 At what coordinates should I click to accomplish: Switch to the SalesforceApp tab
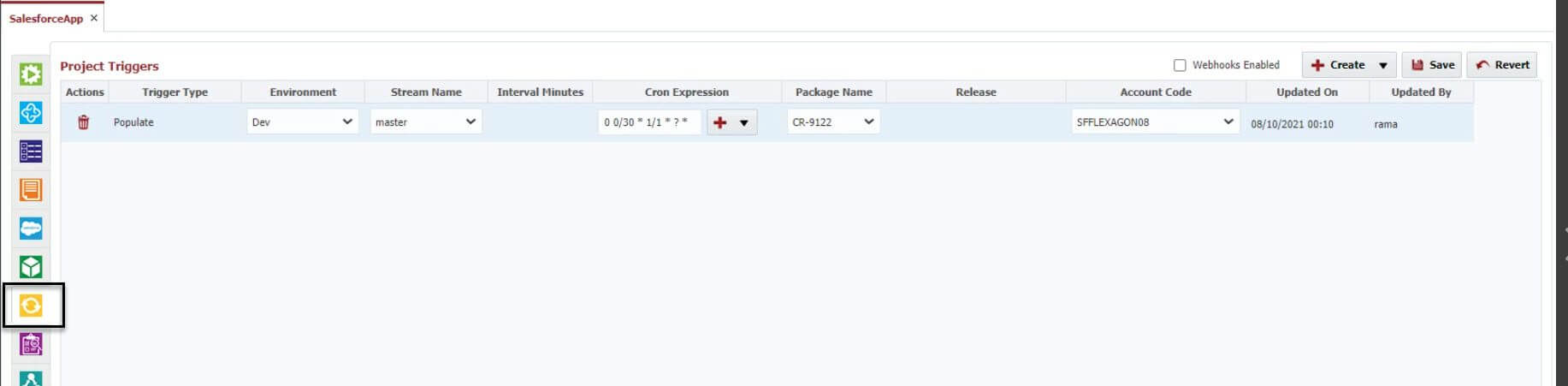click(x=45, y=18)
